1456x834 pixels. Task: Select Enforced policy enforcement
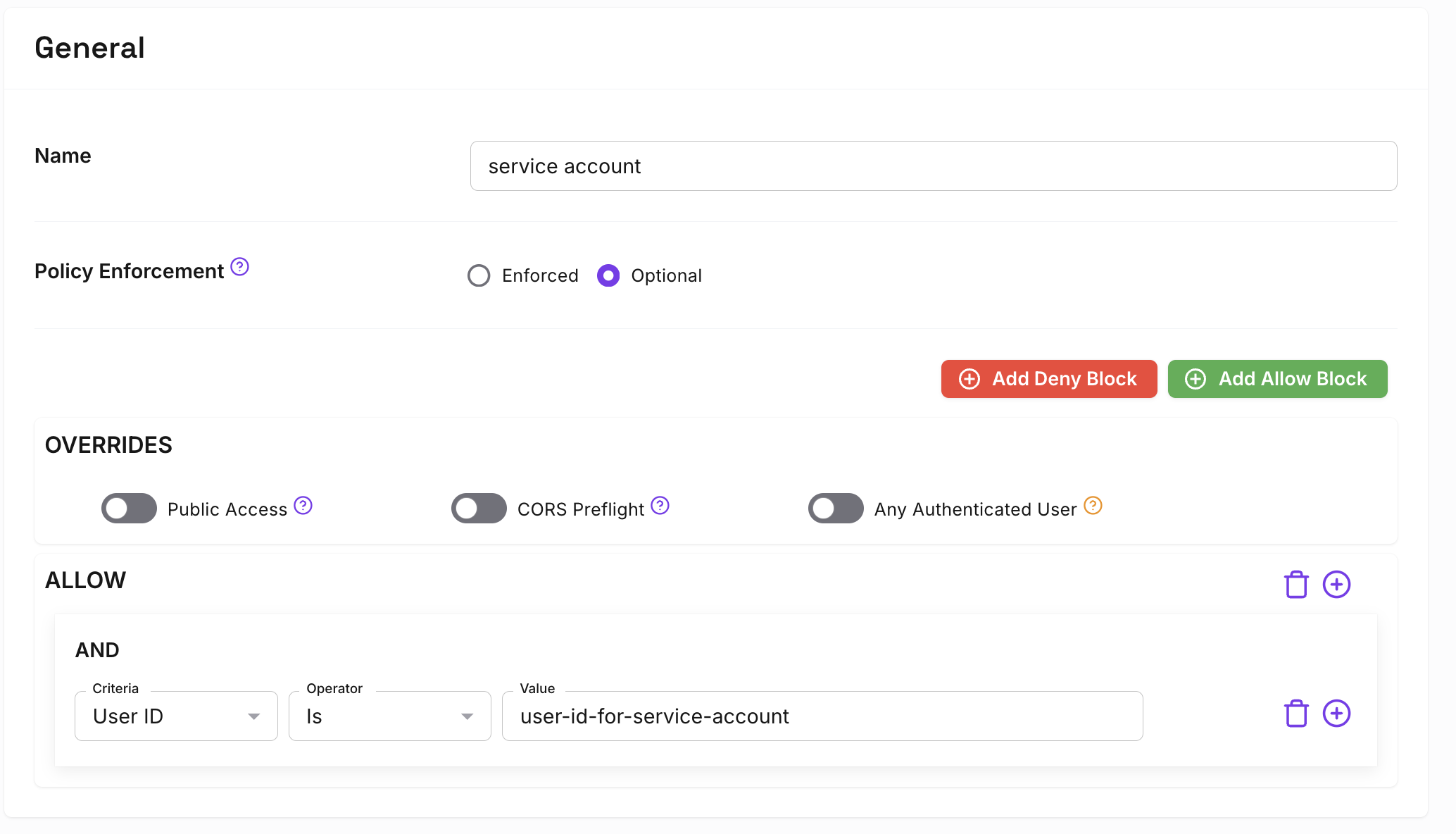(479, 275)
